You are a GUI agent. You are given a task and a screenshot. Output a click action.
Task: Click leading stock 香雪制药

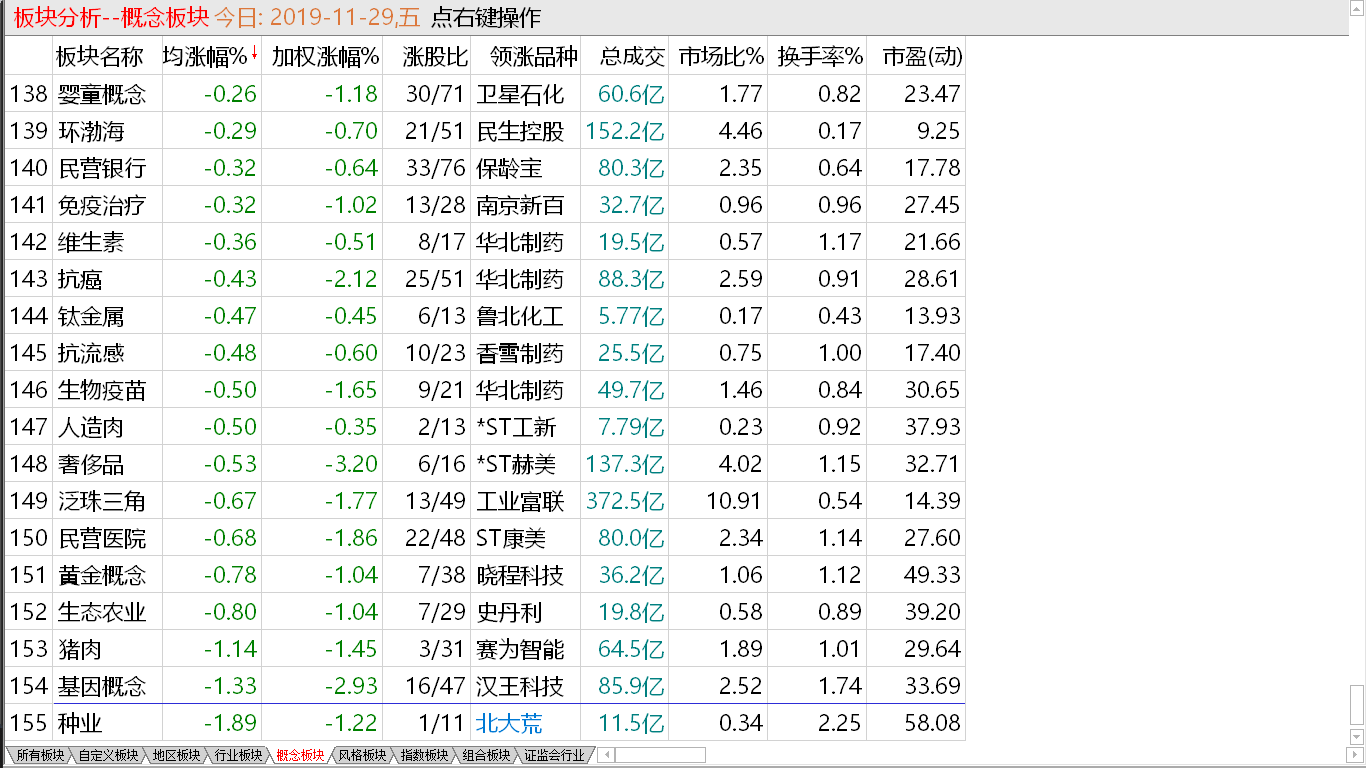[x=521, y=353]
